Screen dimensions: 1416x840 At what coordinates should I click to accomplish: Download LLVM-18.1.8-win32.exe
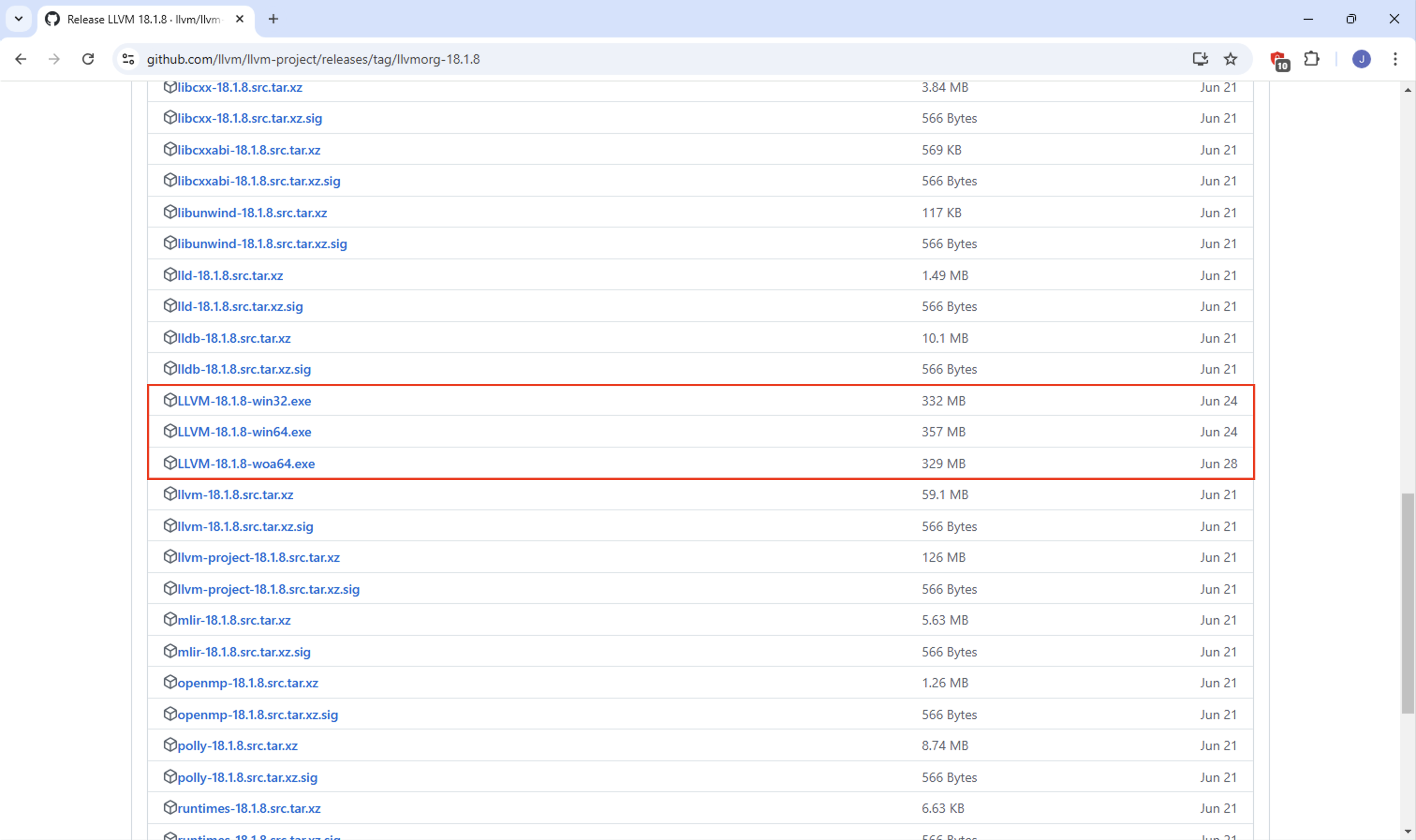click(x=244, y=401)
